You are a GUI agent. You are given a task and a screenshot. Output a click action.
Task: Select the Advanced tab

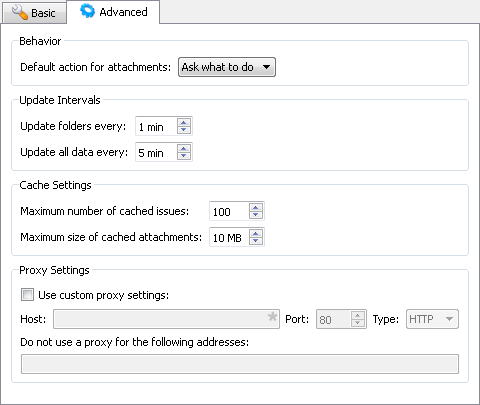point(113,12)
